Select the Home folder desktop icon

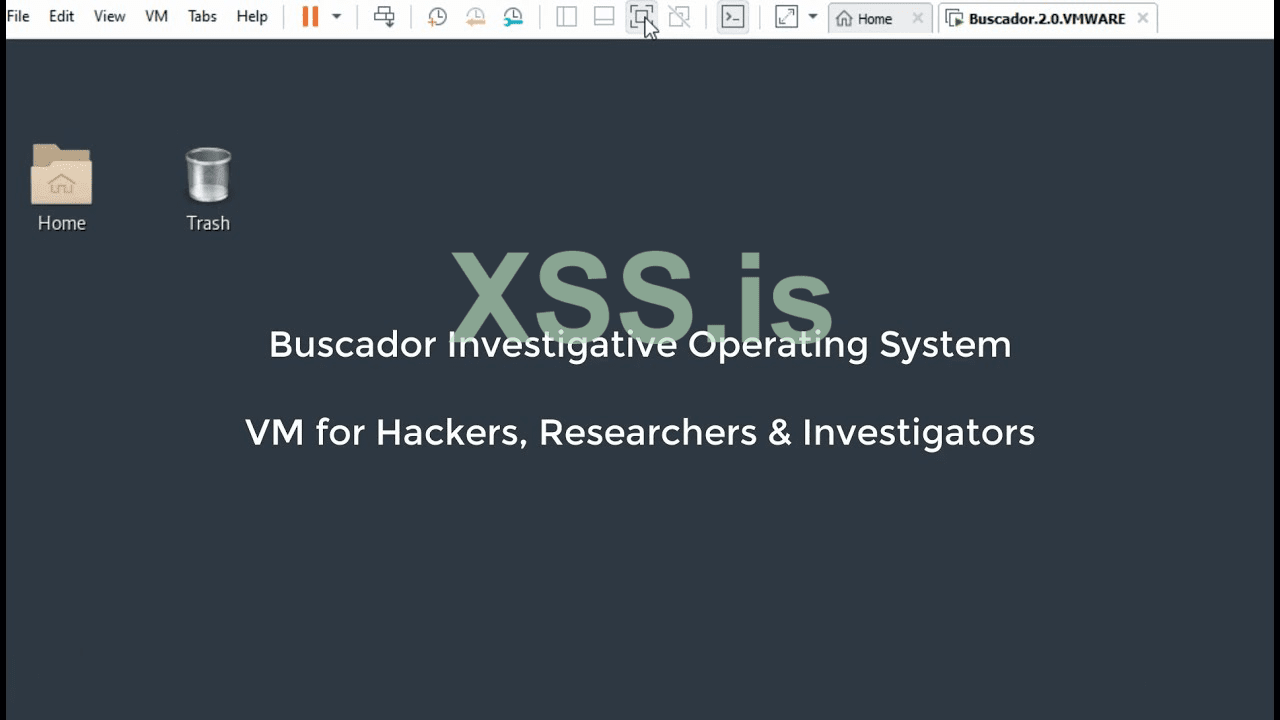pyautogui.click(x=62, y=188)
